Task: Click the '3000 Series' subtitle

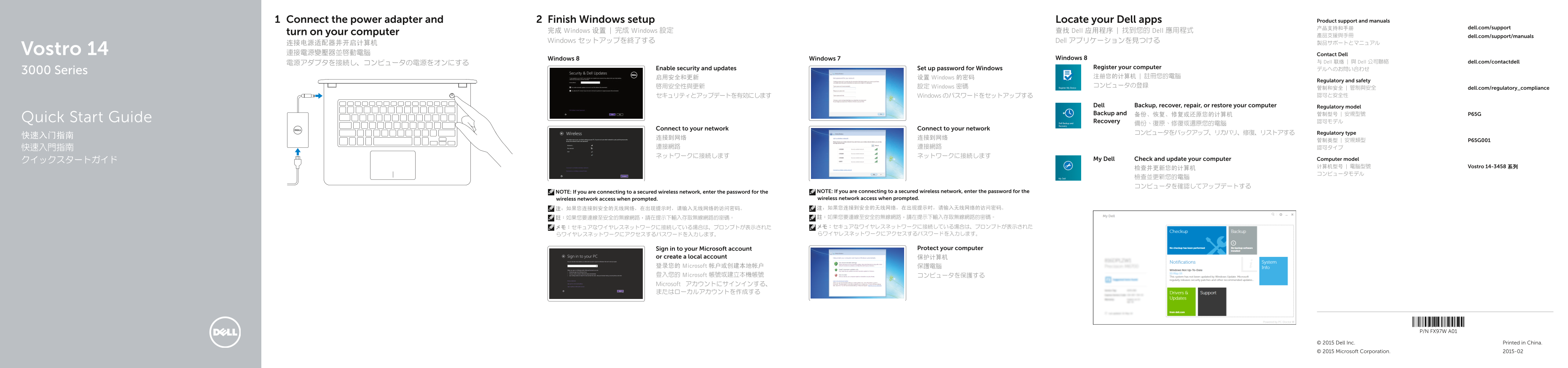Action: [x=54, y=70]
